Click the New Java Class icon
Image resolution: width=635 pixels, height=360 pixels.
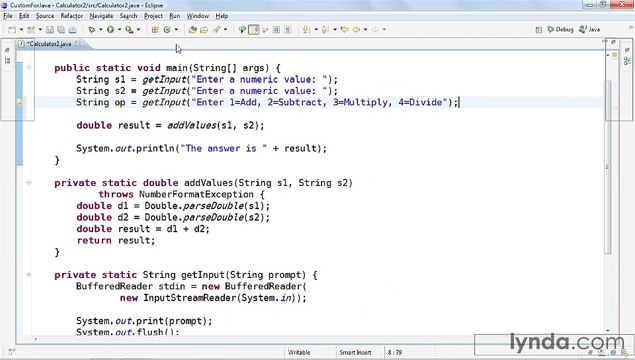pyautogui.click(x=167, y=30)
